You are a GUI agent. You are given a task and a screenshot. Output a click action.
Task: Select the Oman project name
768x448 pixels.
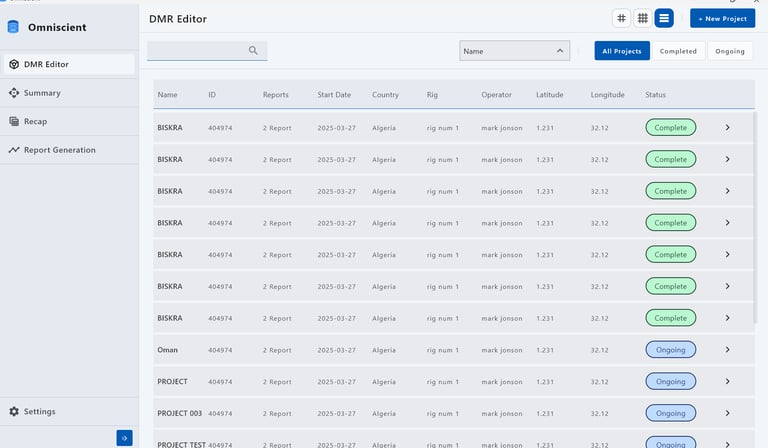pyautogui.click(x=168, y=350)
